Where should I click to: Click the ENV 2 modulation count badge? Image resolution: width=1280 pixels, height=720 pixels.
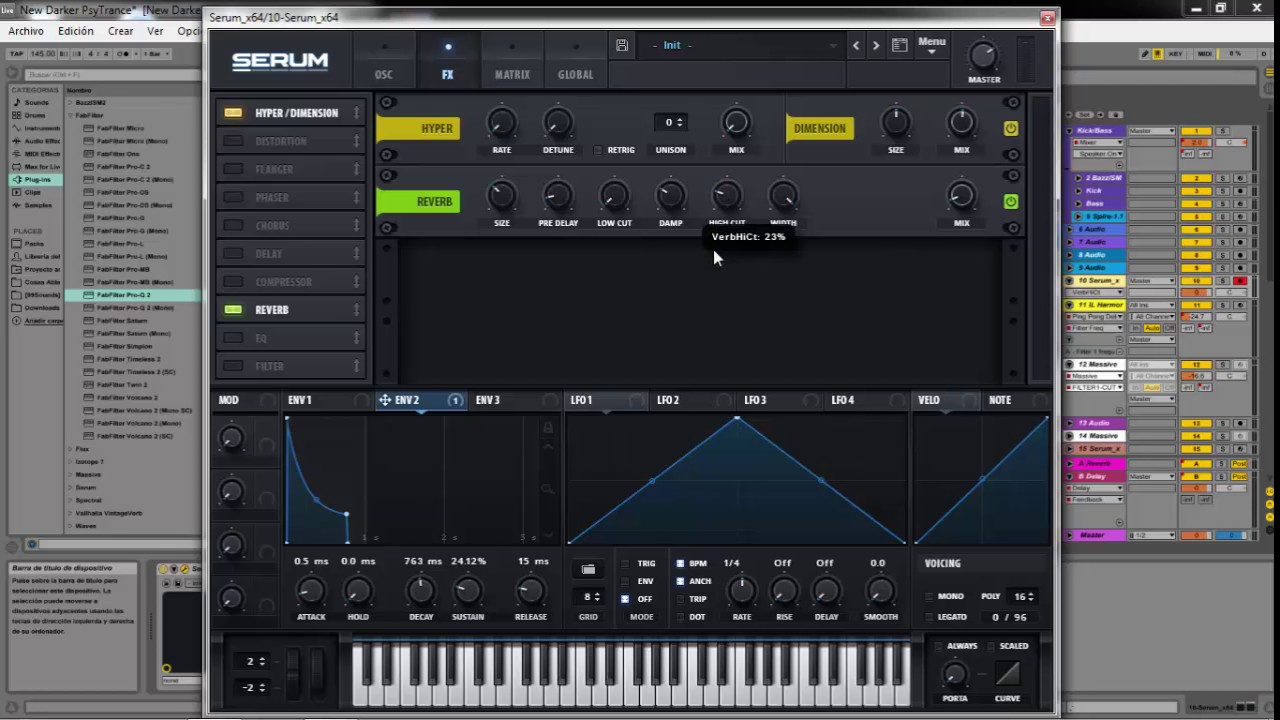[x=455, y=400]
